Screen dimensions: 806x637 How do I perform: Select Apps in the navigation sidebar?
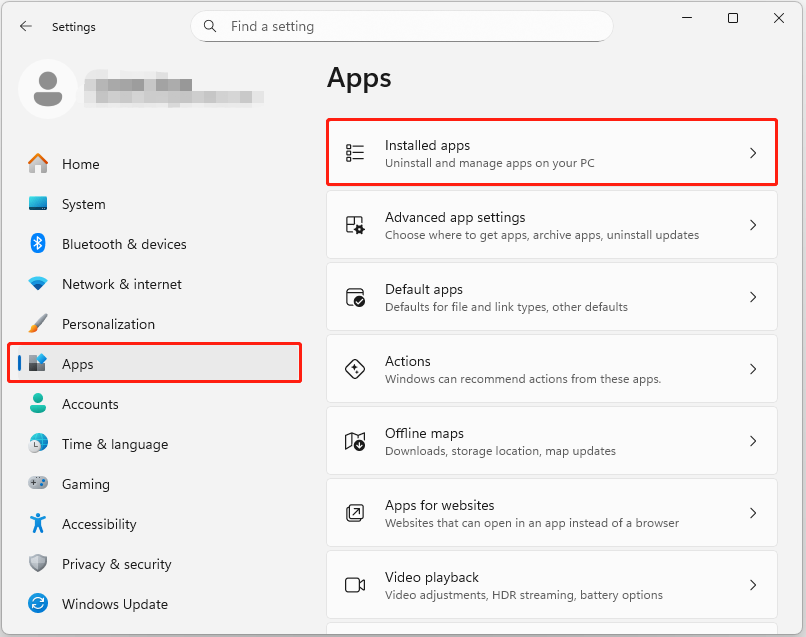tap(78, 364)
